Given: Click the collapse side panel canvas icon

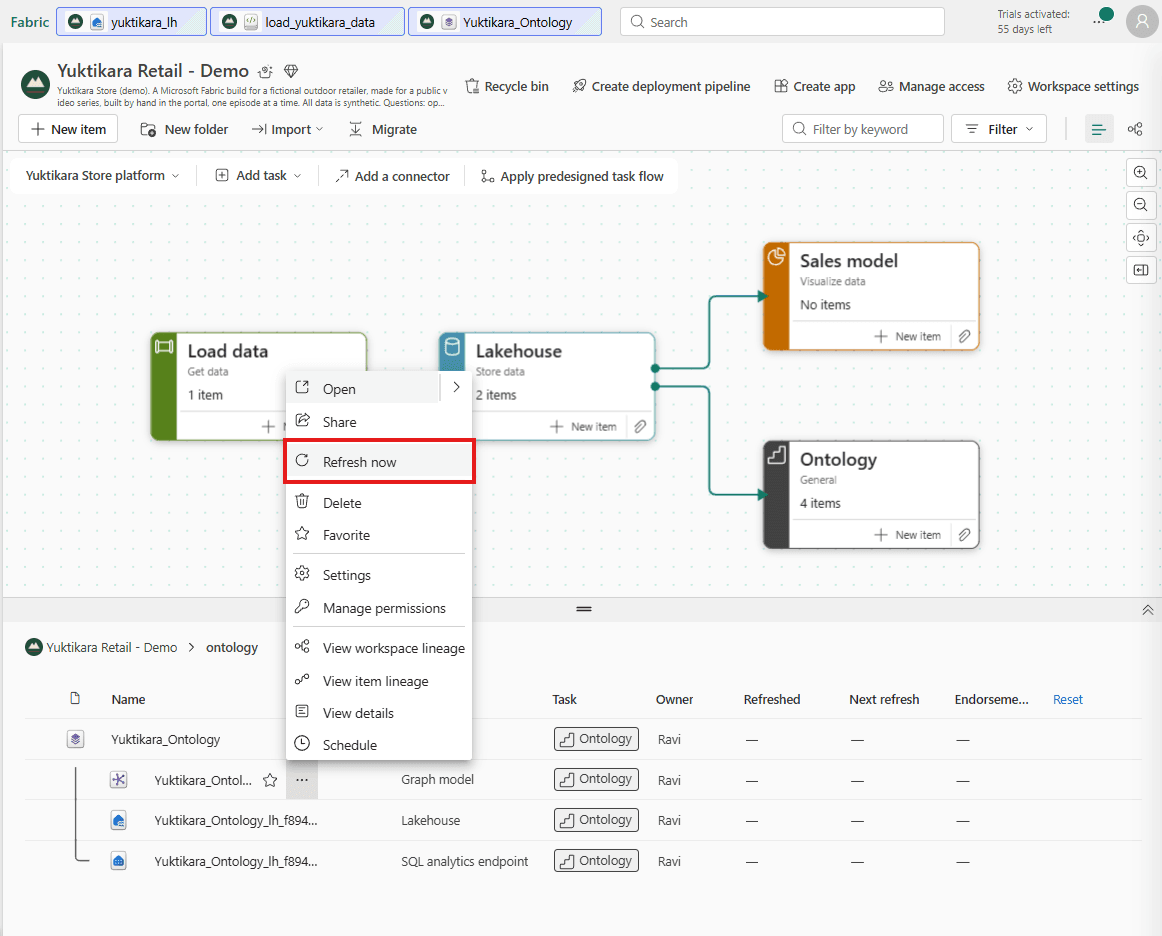Looking at the screenshot, I should pos(1141,270).
